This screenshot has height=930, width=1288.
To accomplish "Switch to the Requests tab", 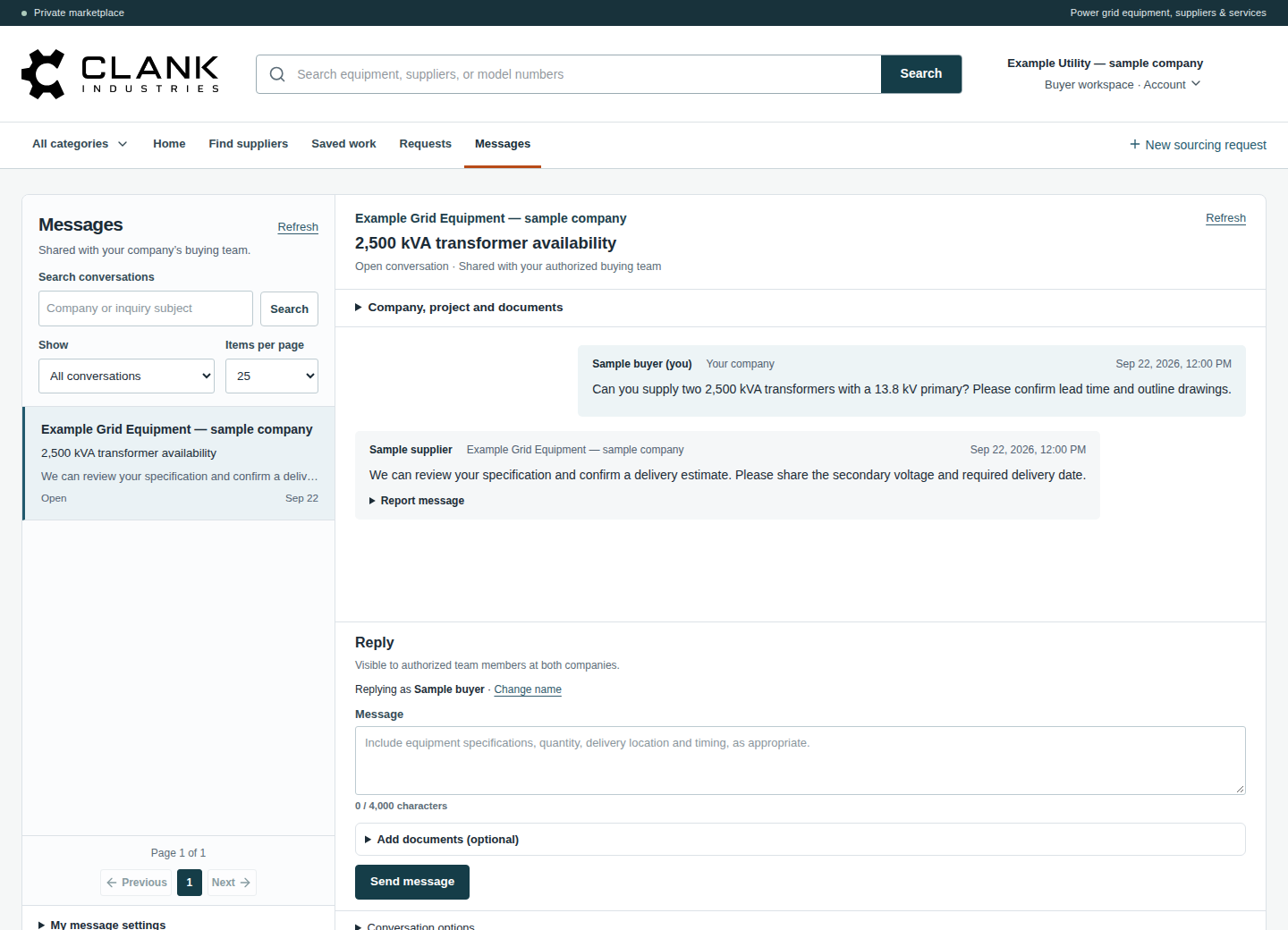I will pyautogui.click(x=426, y=144).
